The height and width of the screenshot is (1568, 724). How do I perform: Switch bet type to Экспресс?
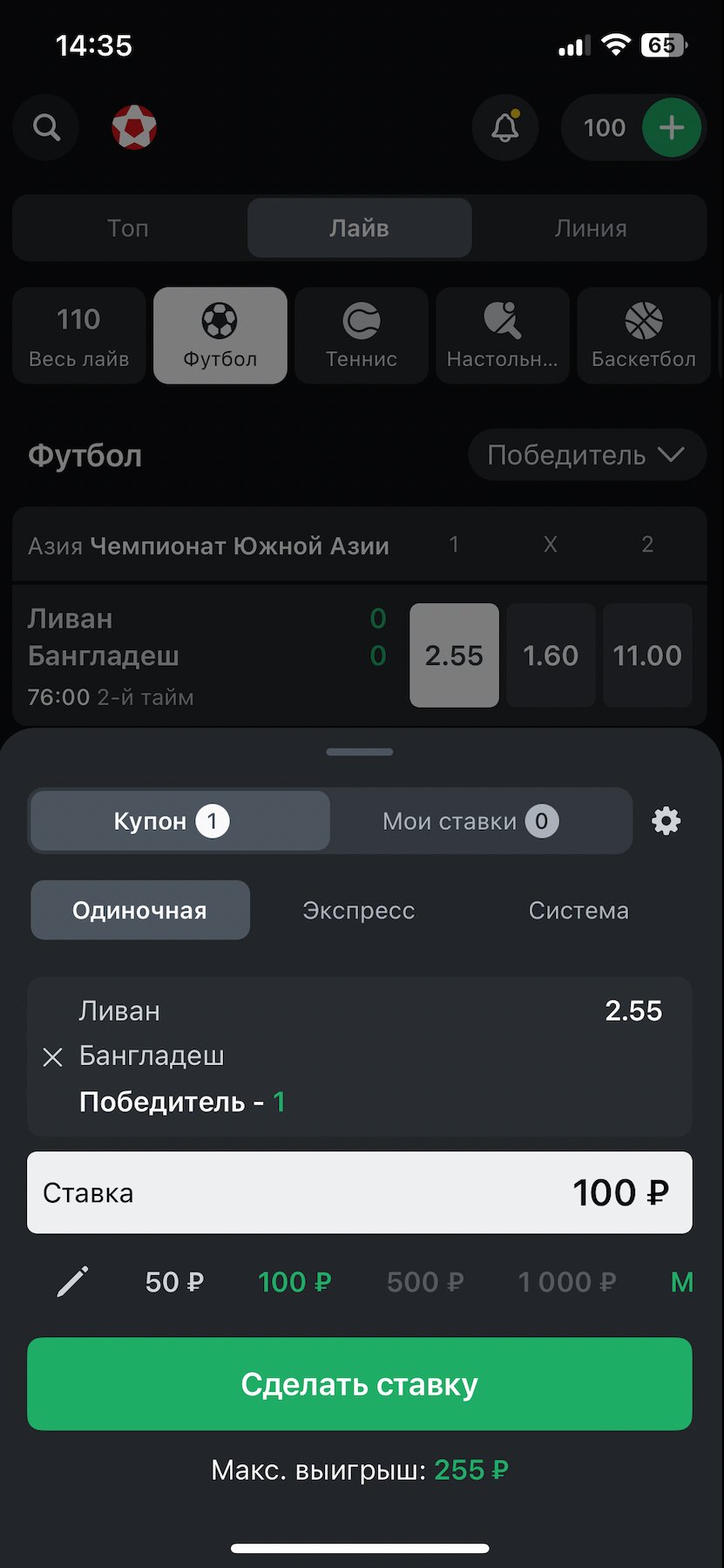tap(359, 910)
